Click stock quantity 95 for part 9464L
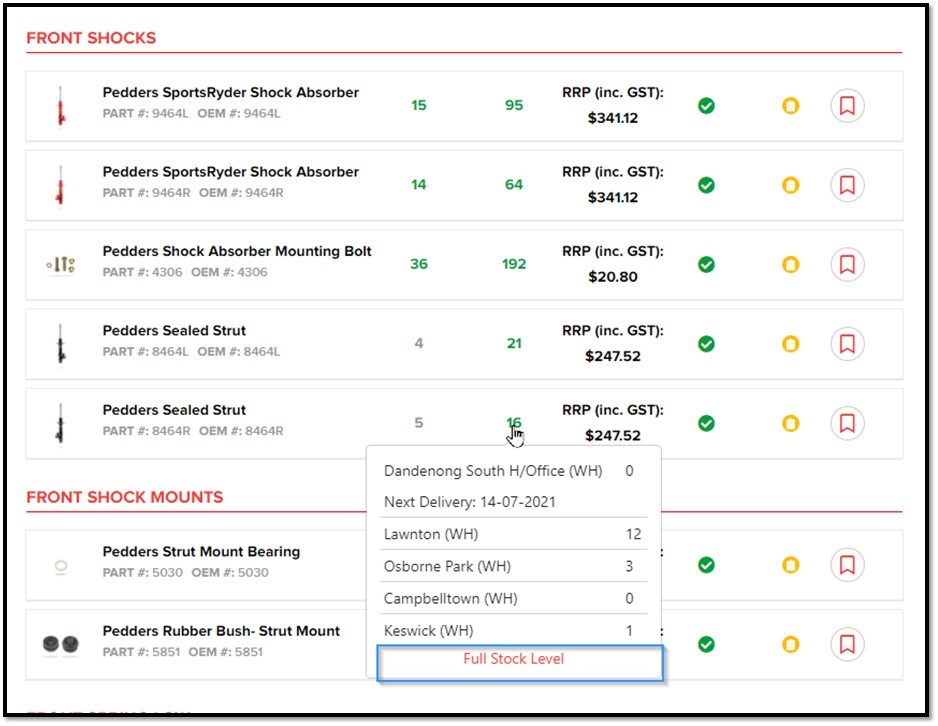The height and width of the screenshot is (726, 938). pyautogui.click(x=513, y=105)
